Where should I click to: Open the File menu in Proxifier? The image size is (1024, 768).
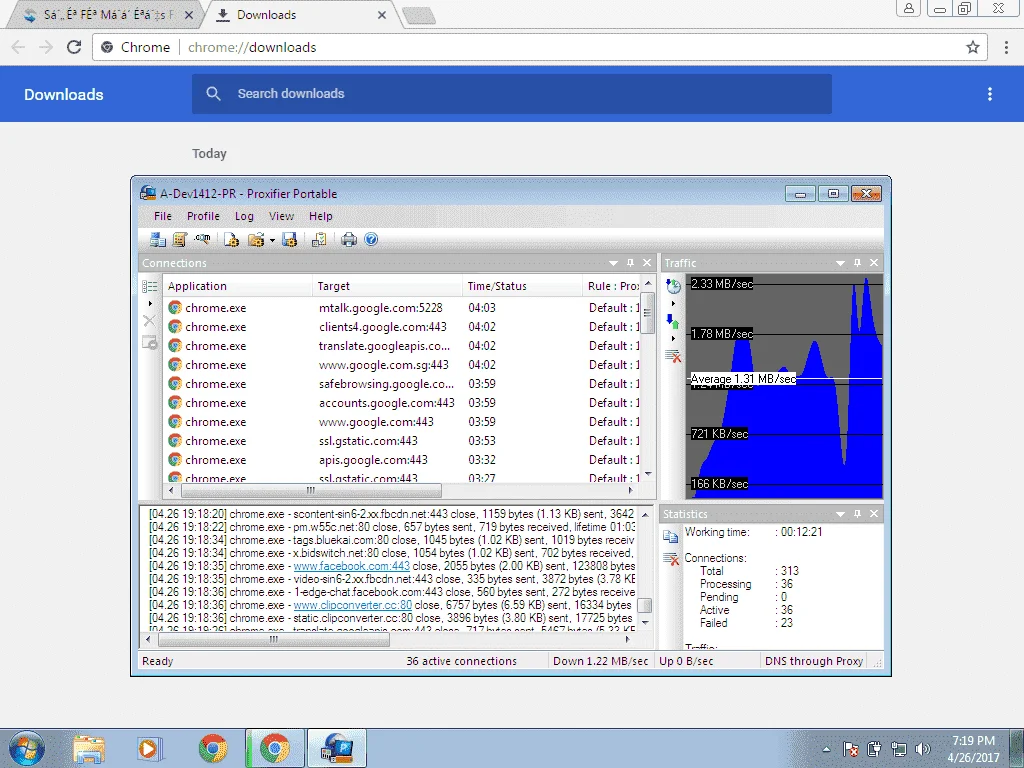pos(163,216)
